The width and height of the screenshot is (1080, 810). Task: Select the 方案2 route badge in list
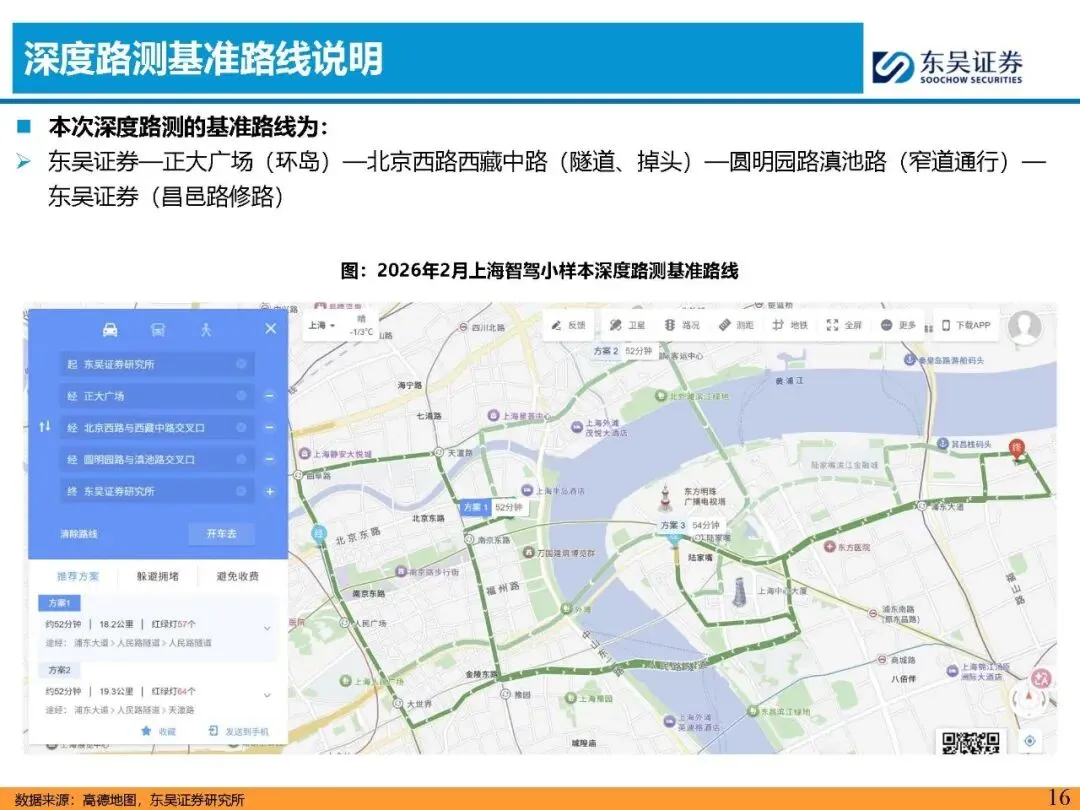tap(59, 669)
